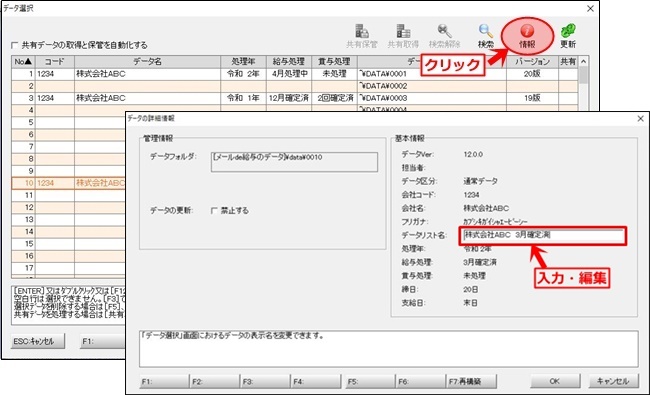Viewport: 650px width, 395px height.
Task: Click the 給与処理 value 3月確定済
Action: pos(480,262)
